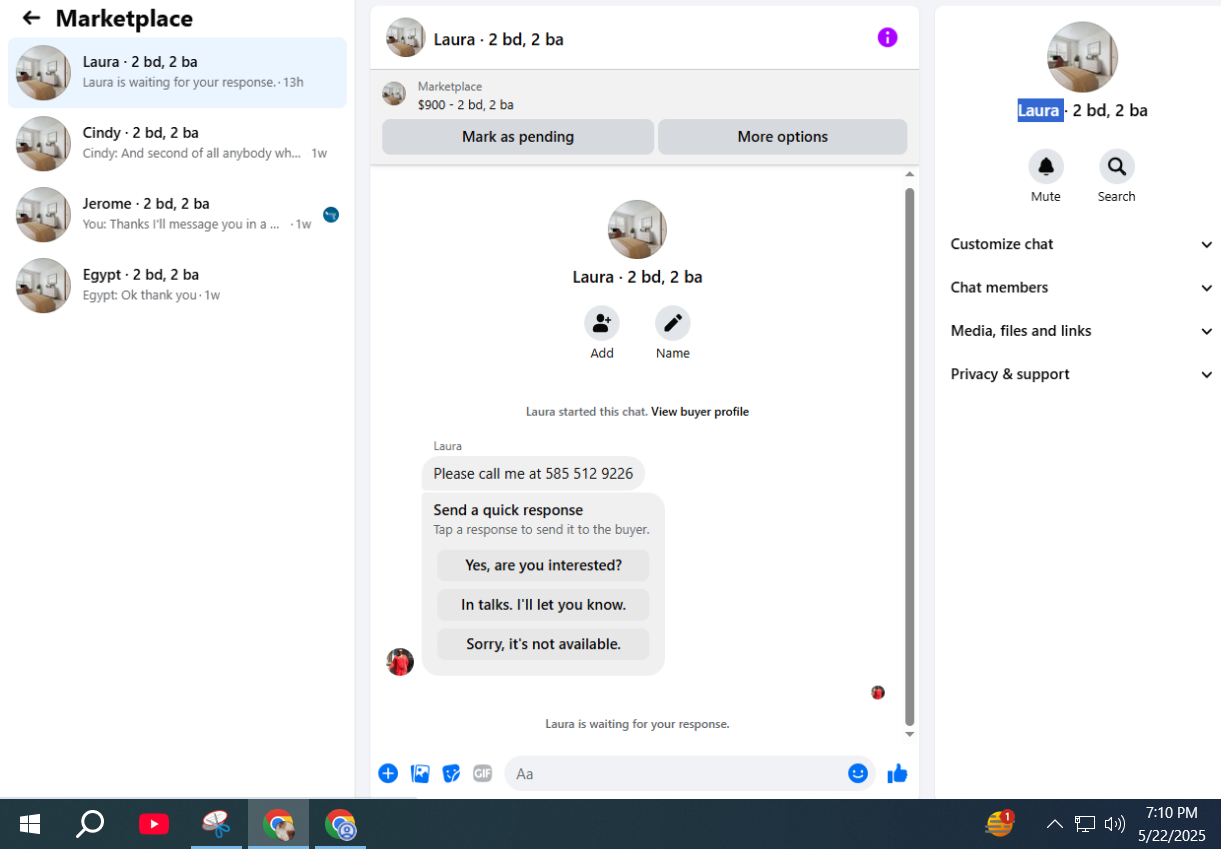The width and height of the screenshot is (1221, 849).
Task: Open more actions plus icon
Action: pos(388,773)
